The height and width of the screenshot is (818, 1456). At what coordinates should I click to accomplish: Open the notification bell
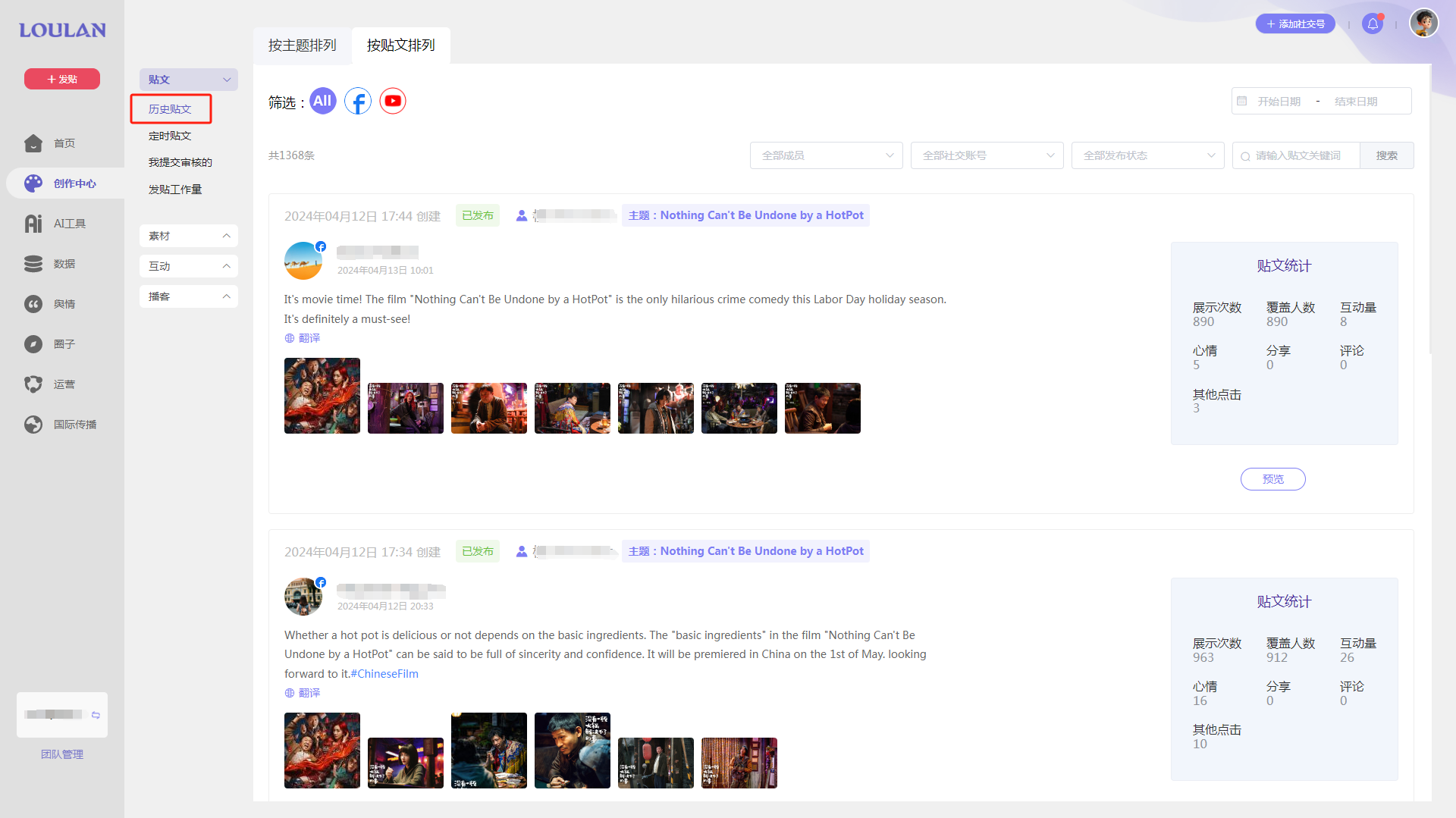click(x=1373, y=24)
